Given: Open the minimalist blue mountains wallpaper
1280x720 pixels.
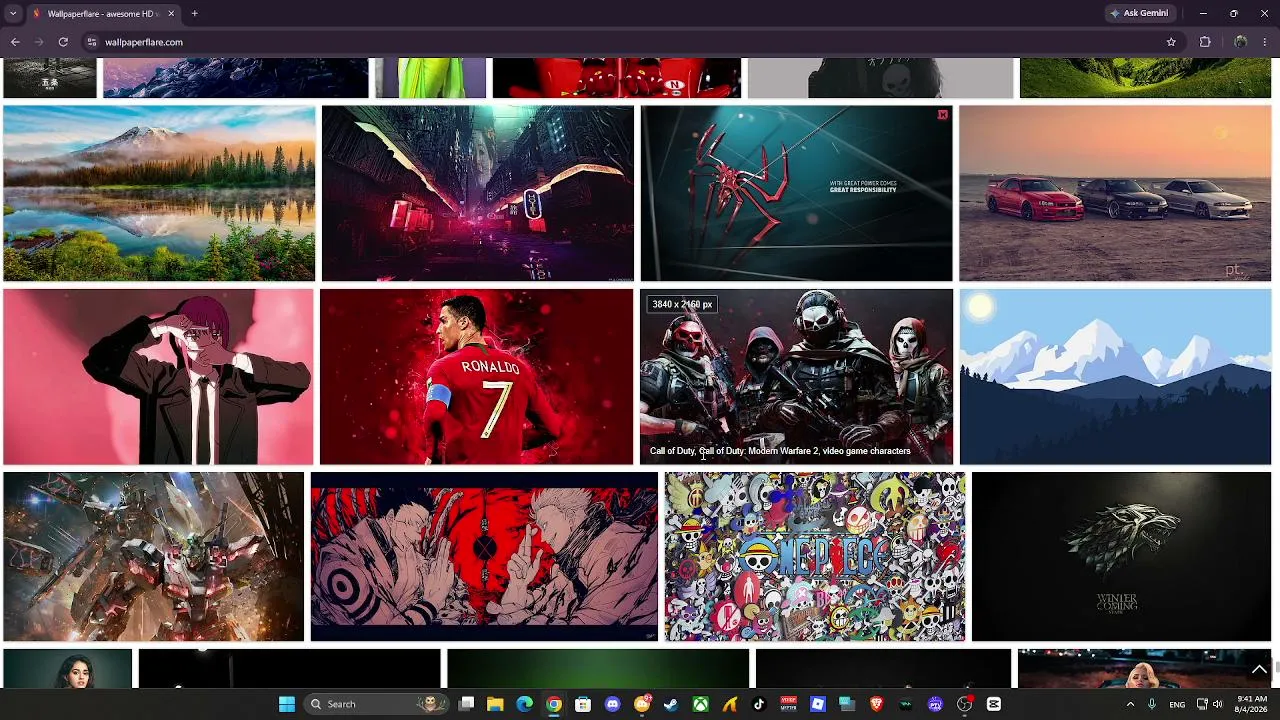Looking at the screenshot, I should point(1115,377).
